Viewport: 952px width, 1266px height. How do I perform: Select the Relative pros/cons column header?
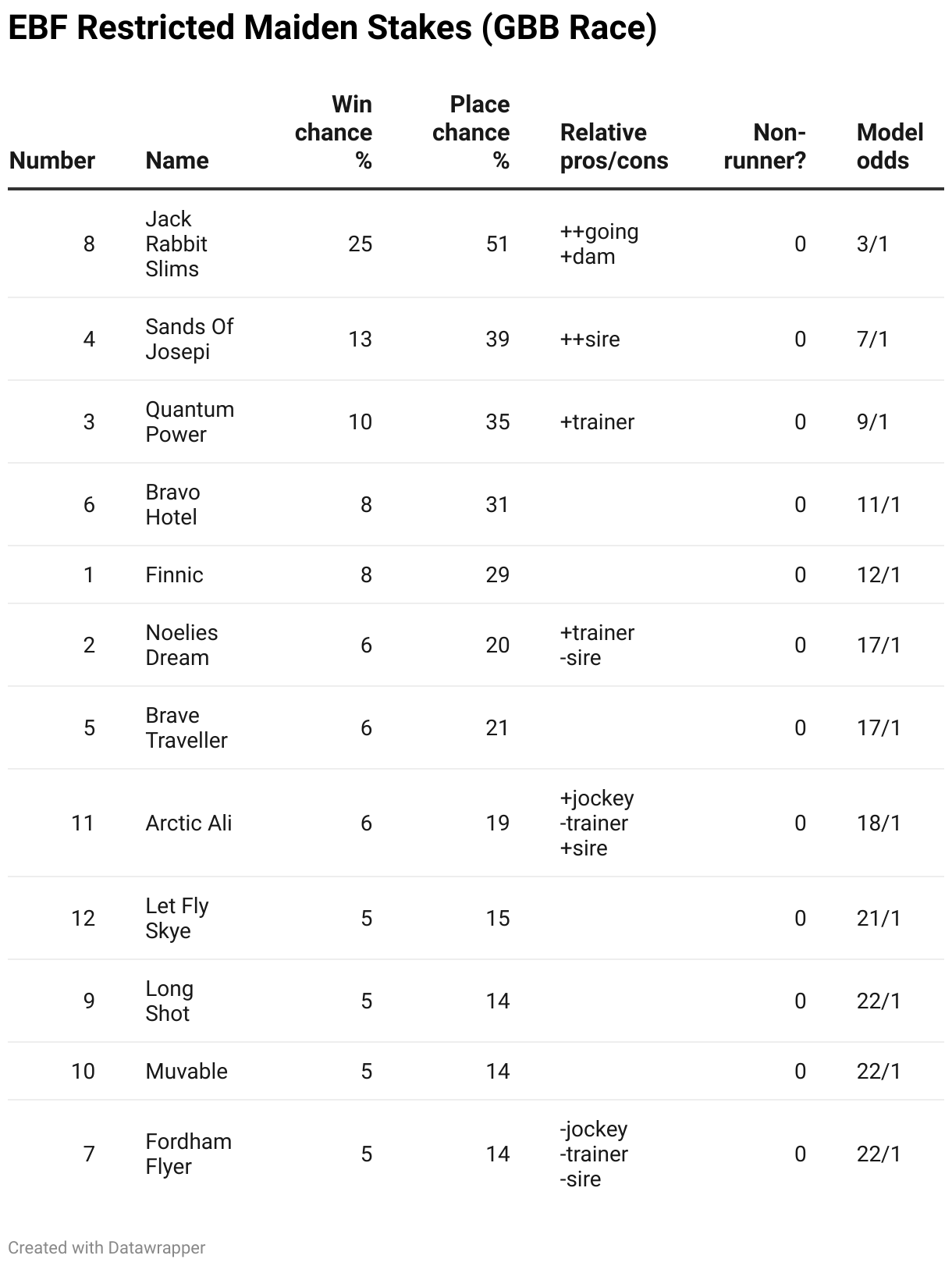pyautogui.click(x=614, y=146)
